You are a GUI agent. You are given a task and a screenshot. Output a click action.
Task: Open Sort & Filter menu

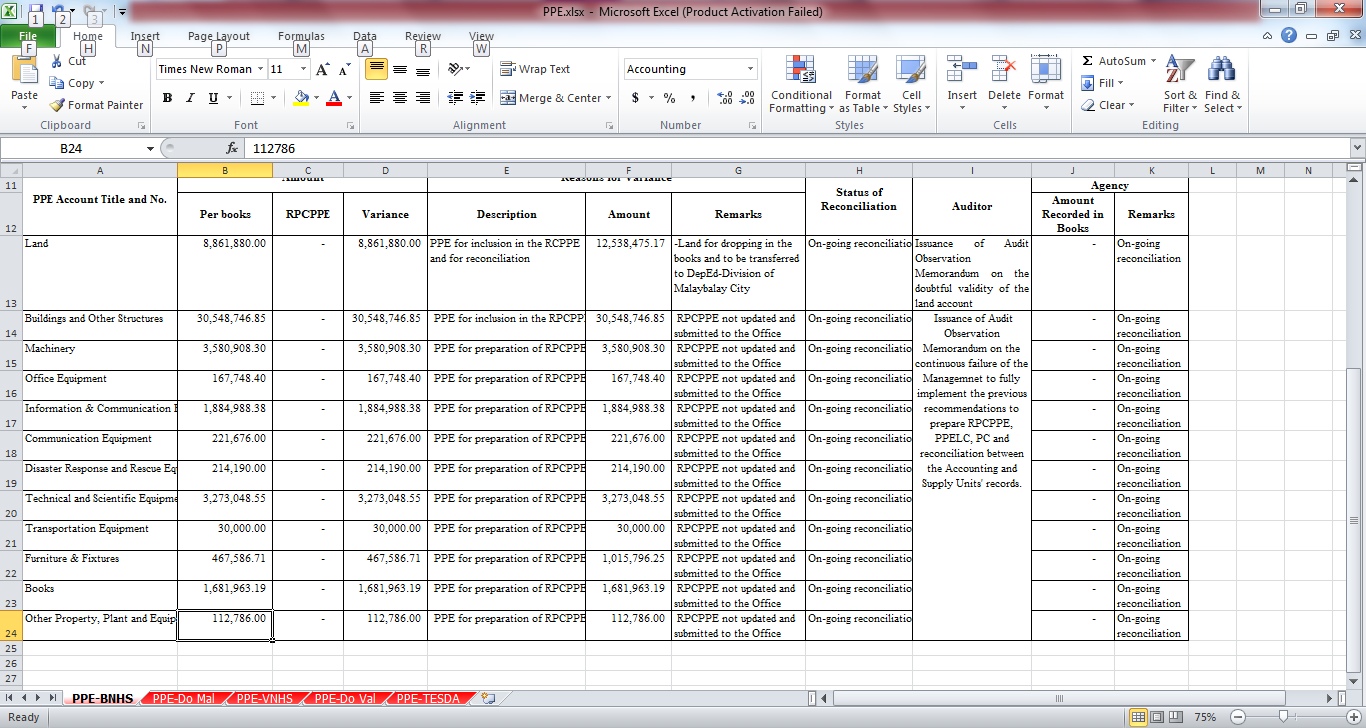coord(1180,84)
